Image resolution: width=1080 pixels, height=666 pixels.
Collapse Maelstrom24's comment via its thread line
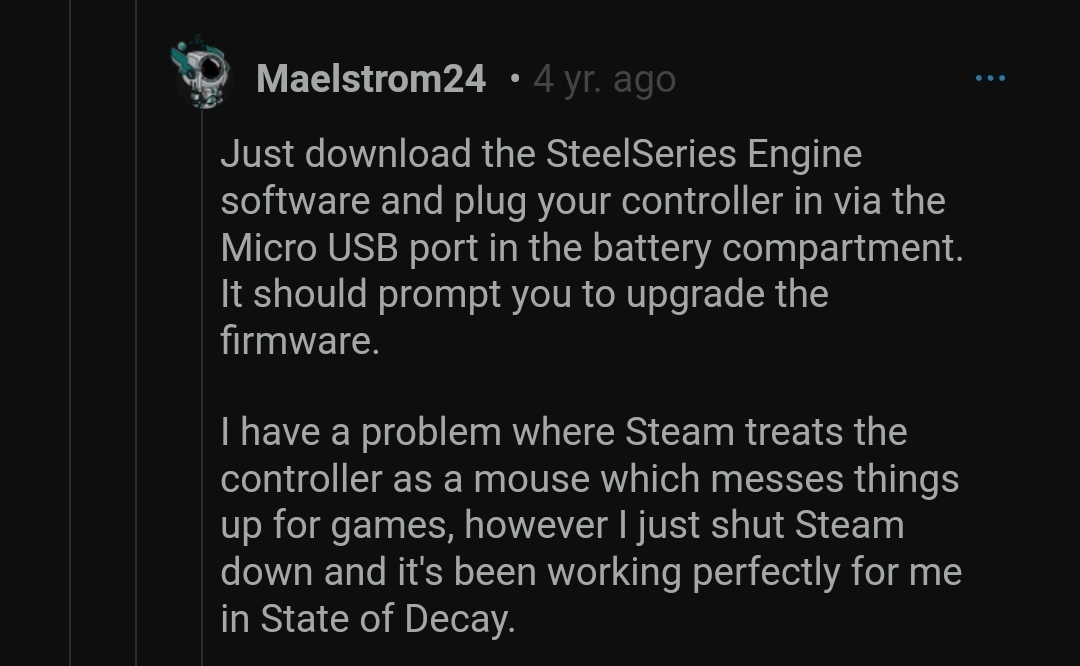[202, 400]
